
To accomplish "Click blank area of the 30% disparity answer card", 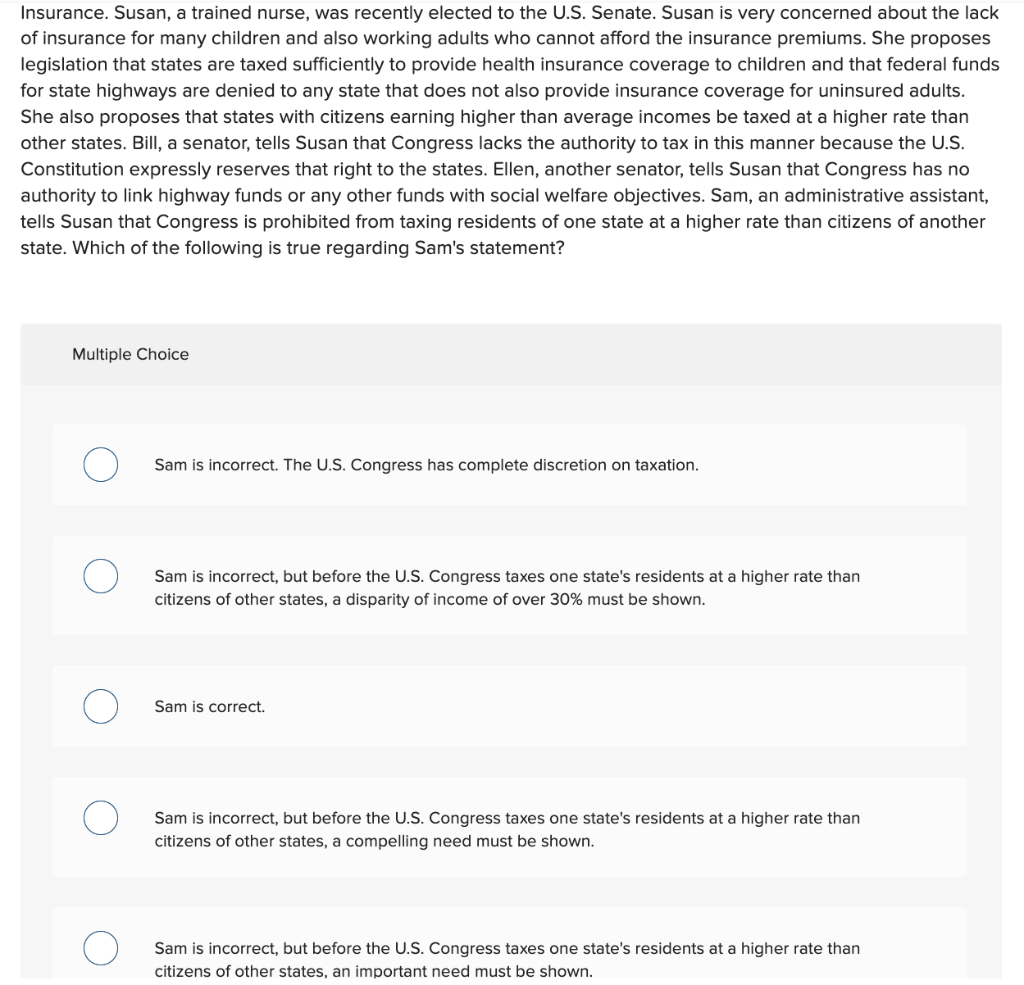I will click(x=914, y=586).
